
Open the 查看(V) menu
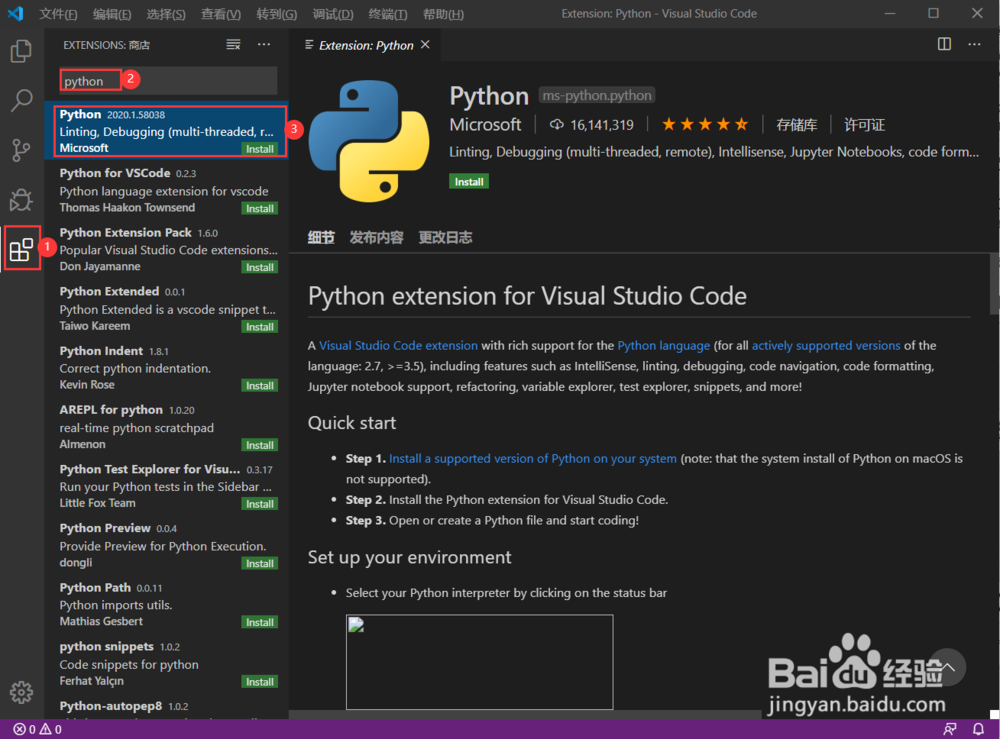click(221, 14)
